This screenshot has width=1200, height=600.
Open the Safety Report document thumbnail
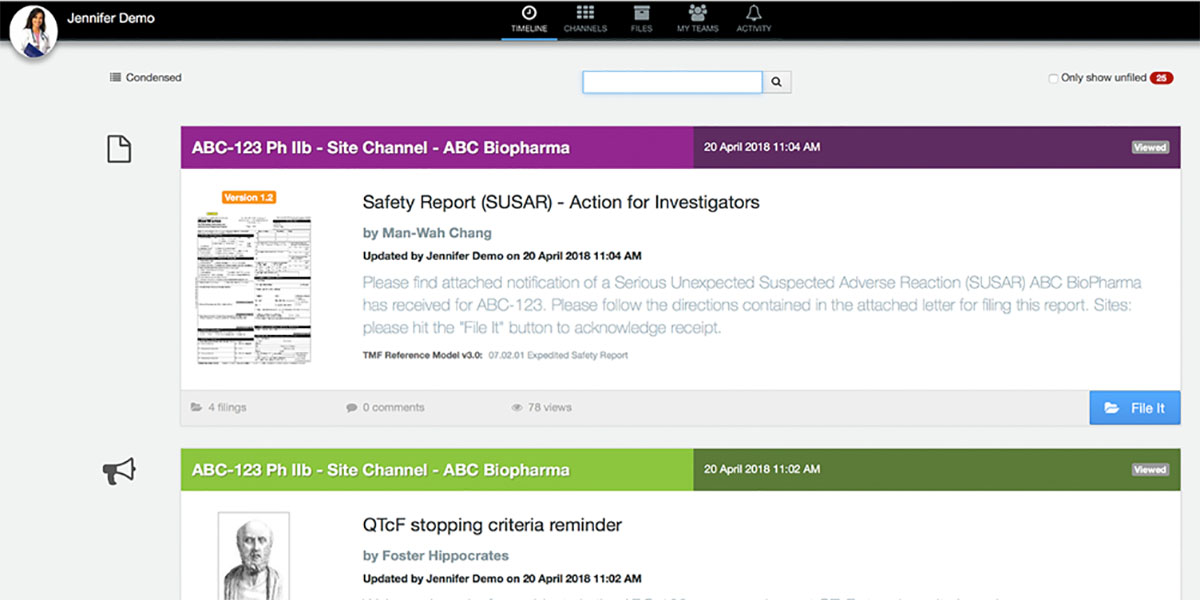254,278
